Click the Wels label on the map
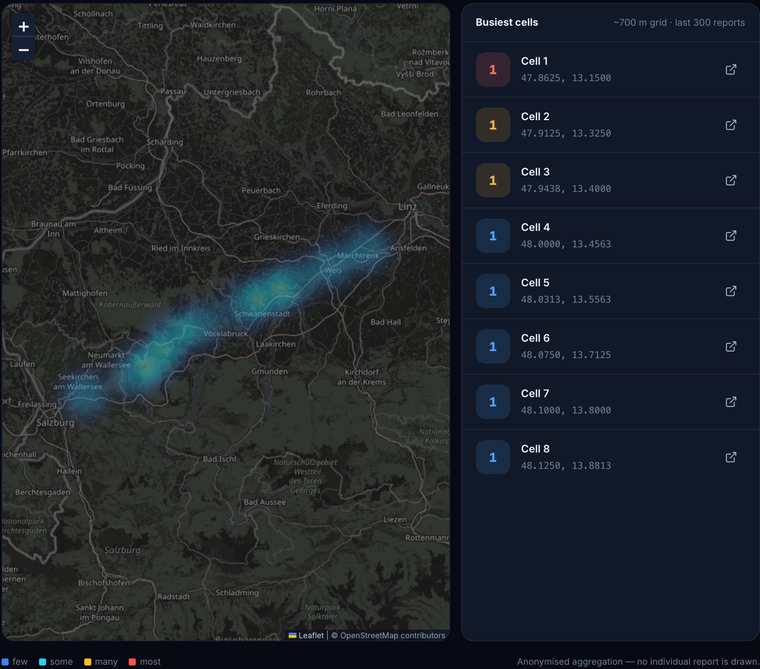Screen dimensions: 760x669 (x=333, y=270)
